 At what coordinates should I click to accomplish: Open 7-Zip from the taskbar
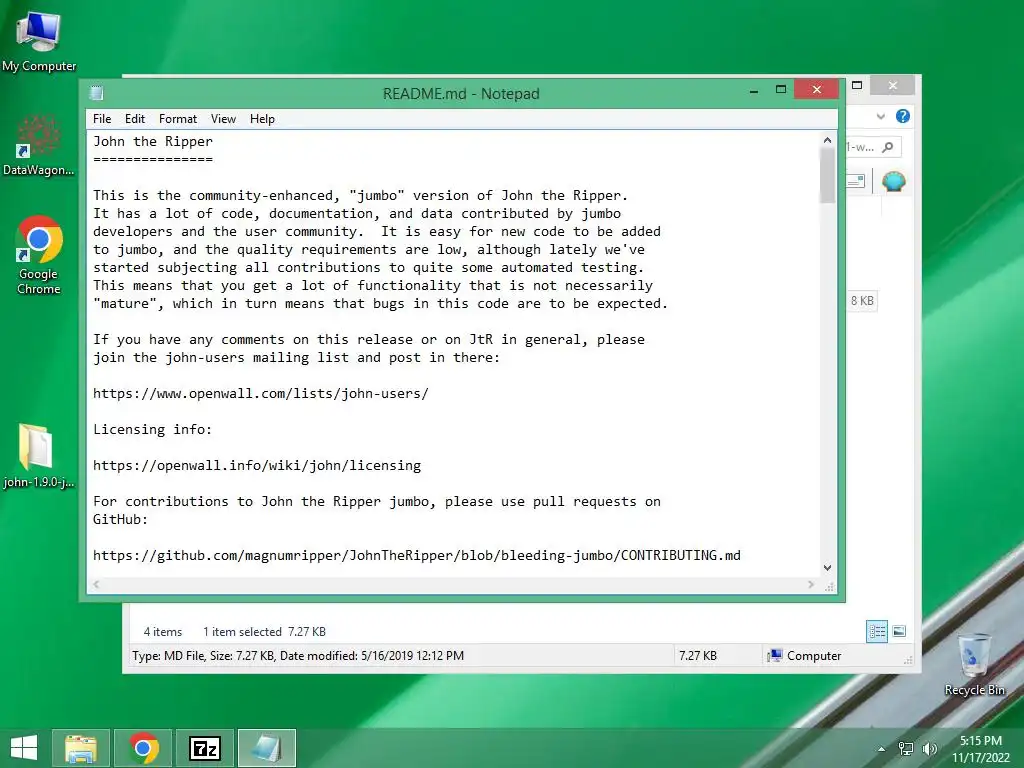(204, 748)
